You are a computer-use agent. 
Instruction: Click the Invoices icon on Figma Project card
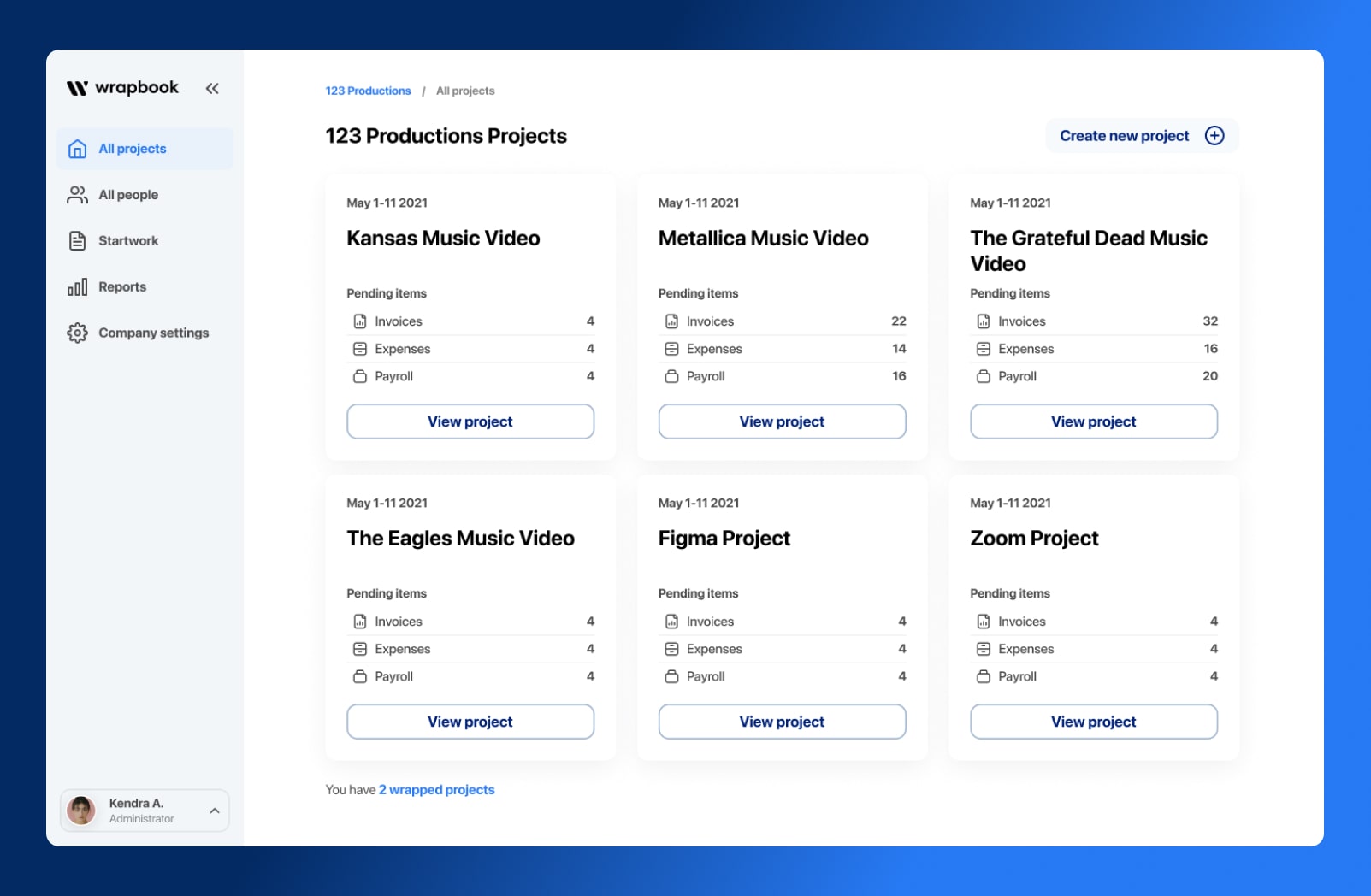pyautogui.click(x=671, y=621)
